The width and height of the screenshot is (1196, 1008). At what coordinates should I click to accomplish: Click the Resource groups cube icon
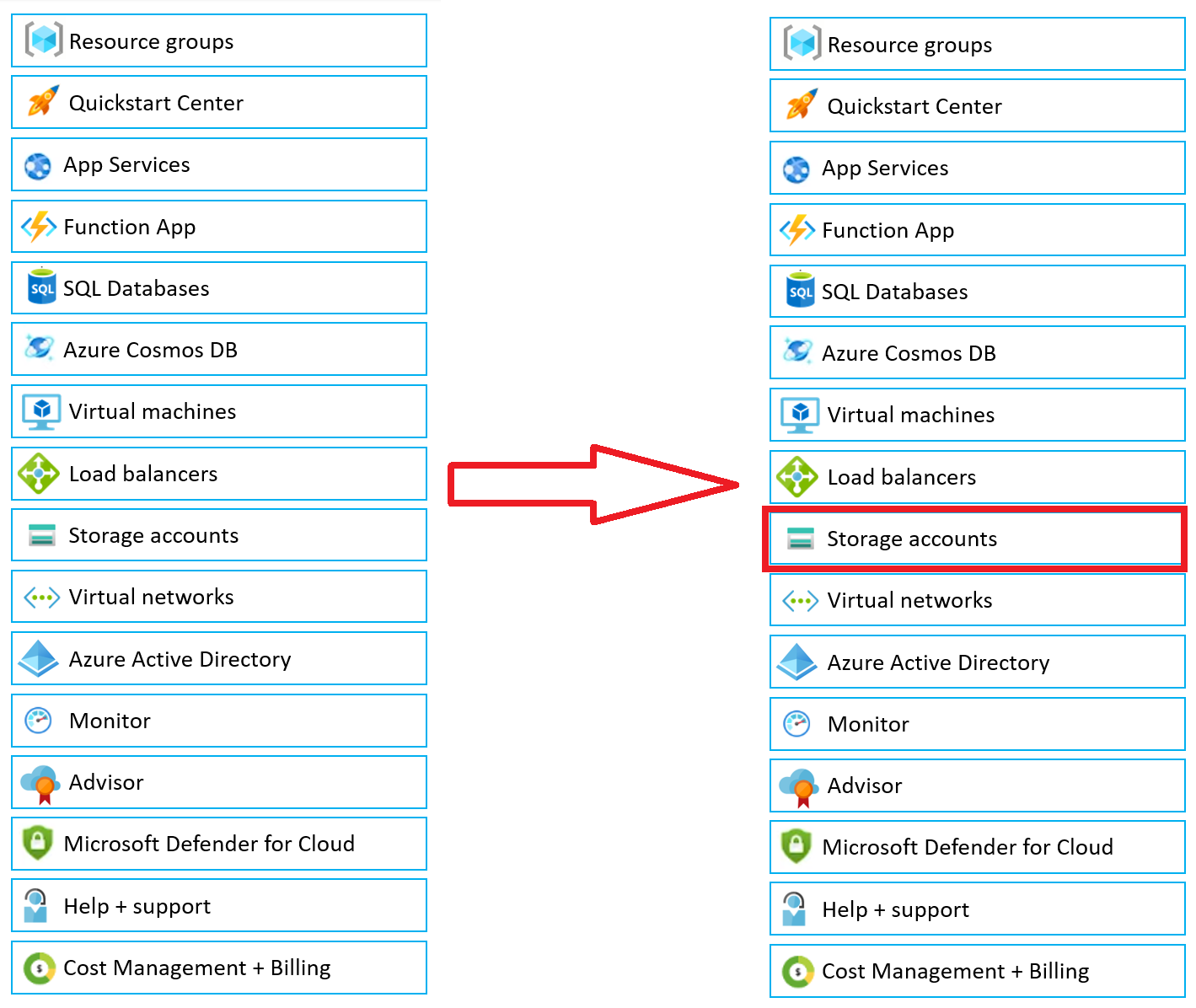click(x=43, y=39)
